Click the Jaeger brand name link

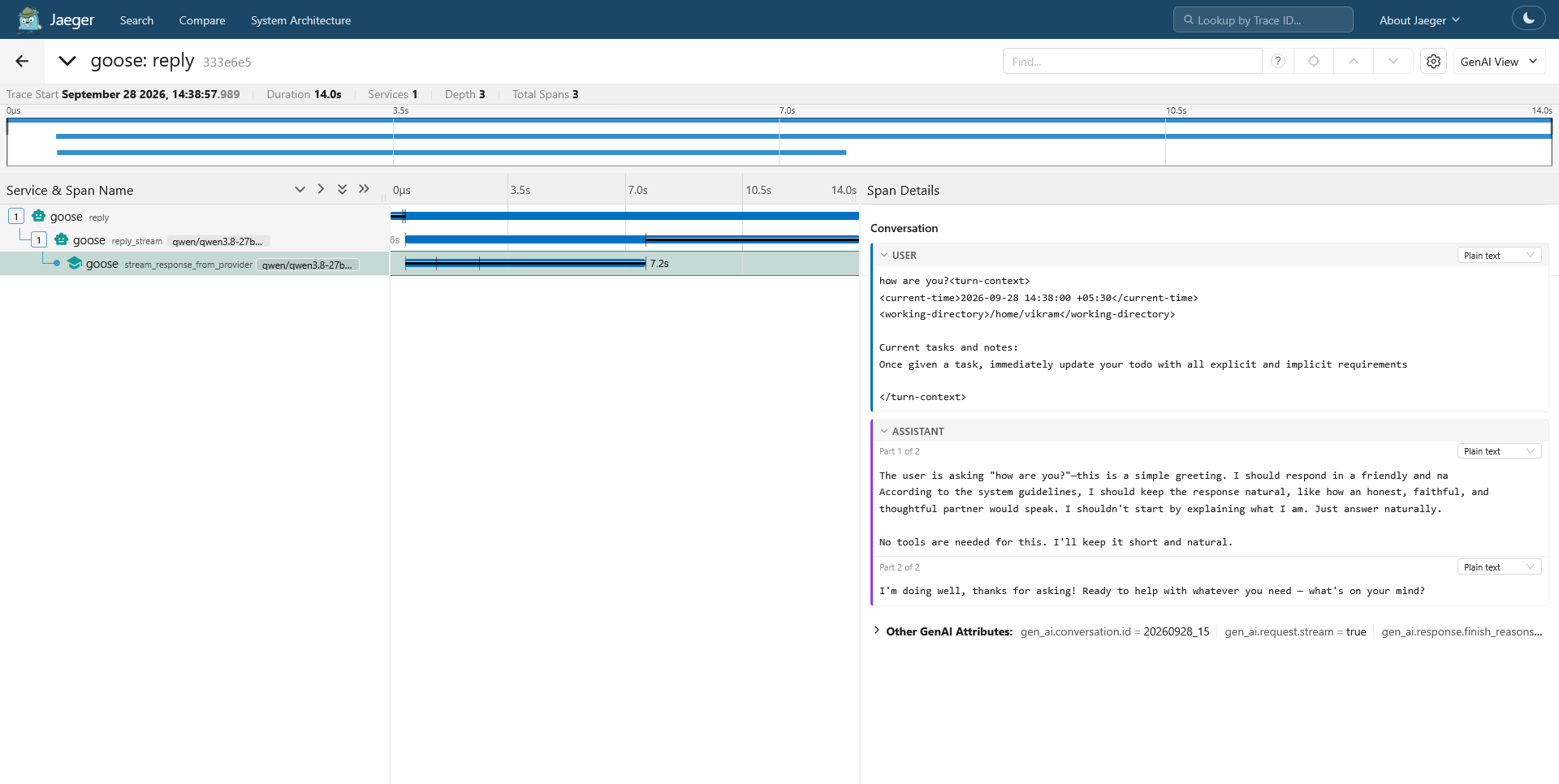pyautogui.click(x=72, y=20)
